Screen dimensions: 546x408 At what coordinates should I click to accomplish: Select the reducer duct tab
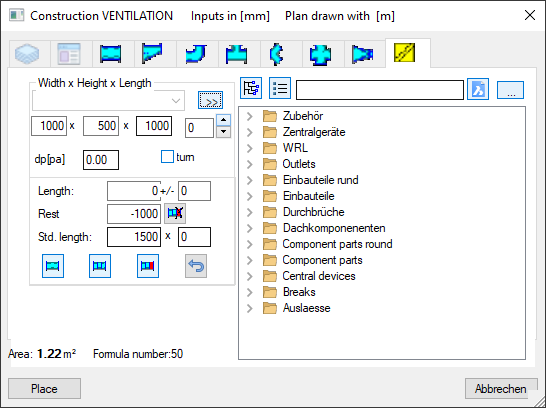click(x=362, y=54)
